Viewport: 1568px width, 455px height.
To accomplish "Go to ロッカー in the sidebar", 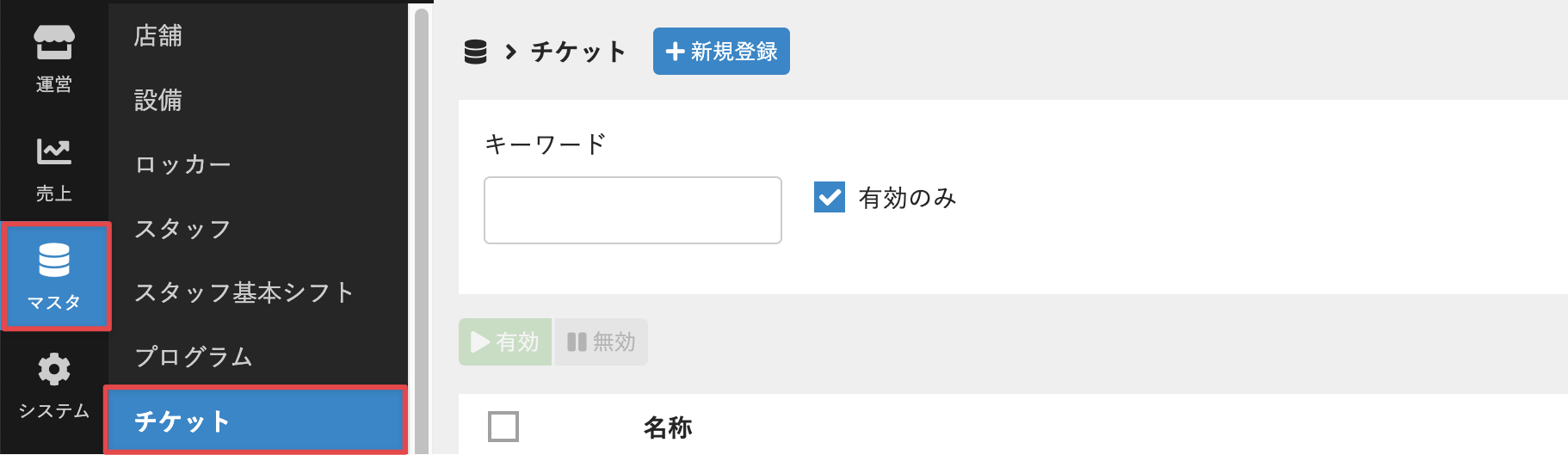I will click(x=182, y=164).
